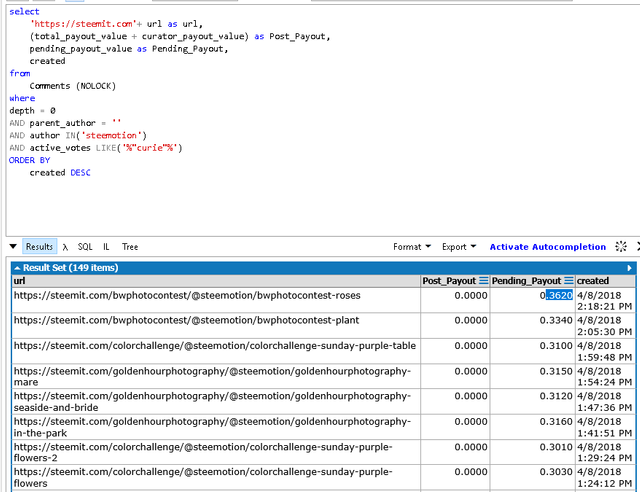Switch to the Tree tab

click(130, 247)
